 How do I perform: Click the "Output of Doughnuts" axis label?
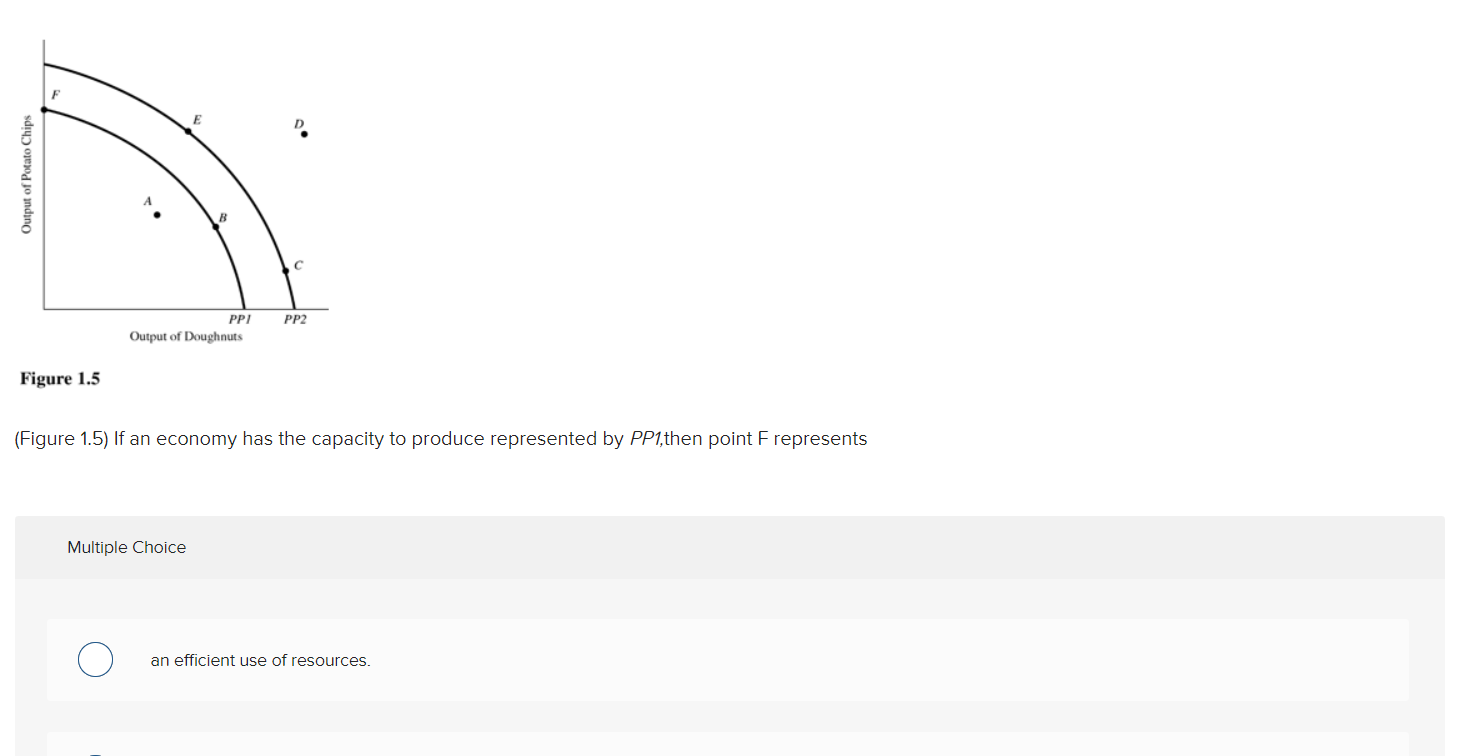pyautogui.click(x=186, y=337)
